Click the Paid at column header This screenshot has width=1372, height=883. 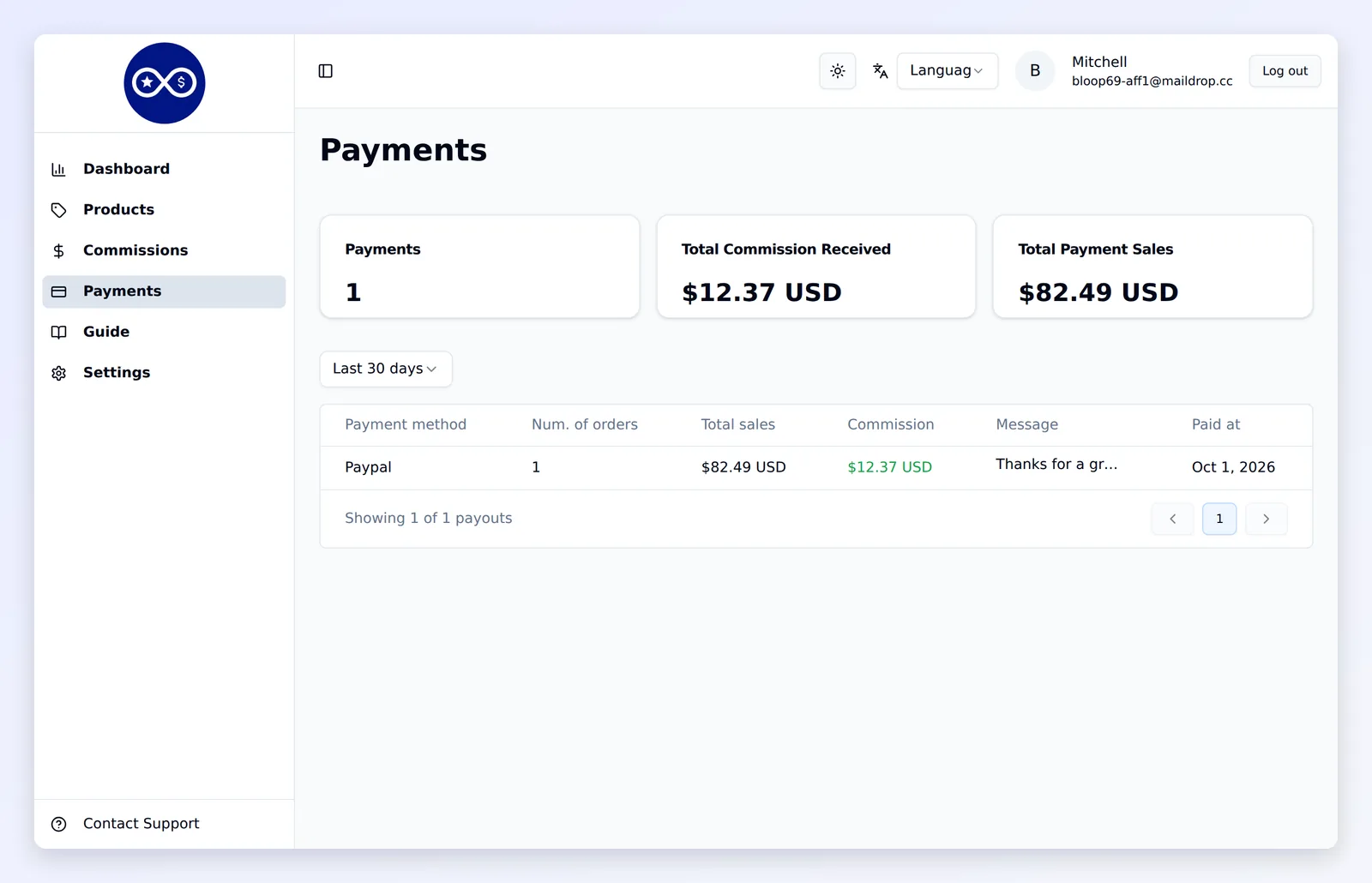click(1216, 424)
